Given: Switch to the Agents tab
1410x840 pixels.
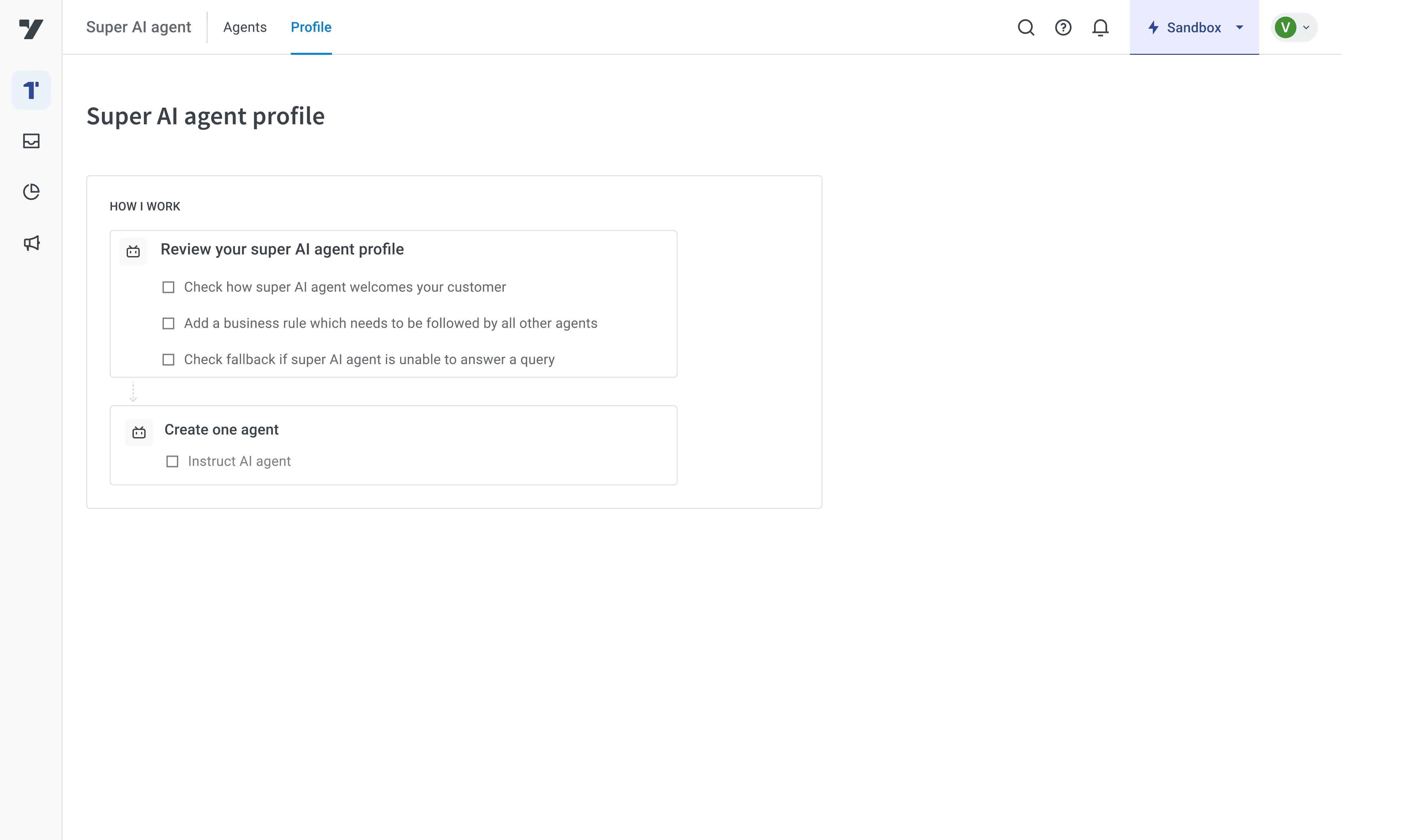Looking at the screenshot, I should coord(244,27).
